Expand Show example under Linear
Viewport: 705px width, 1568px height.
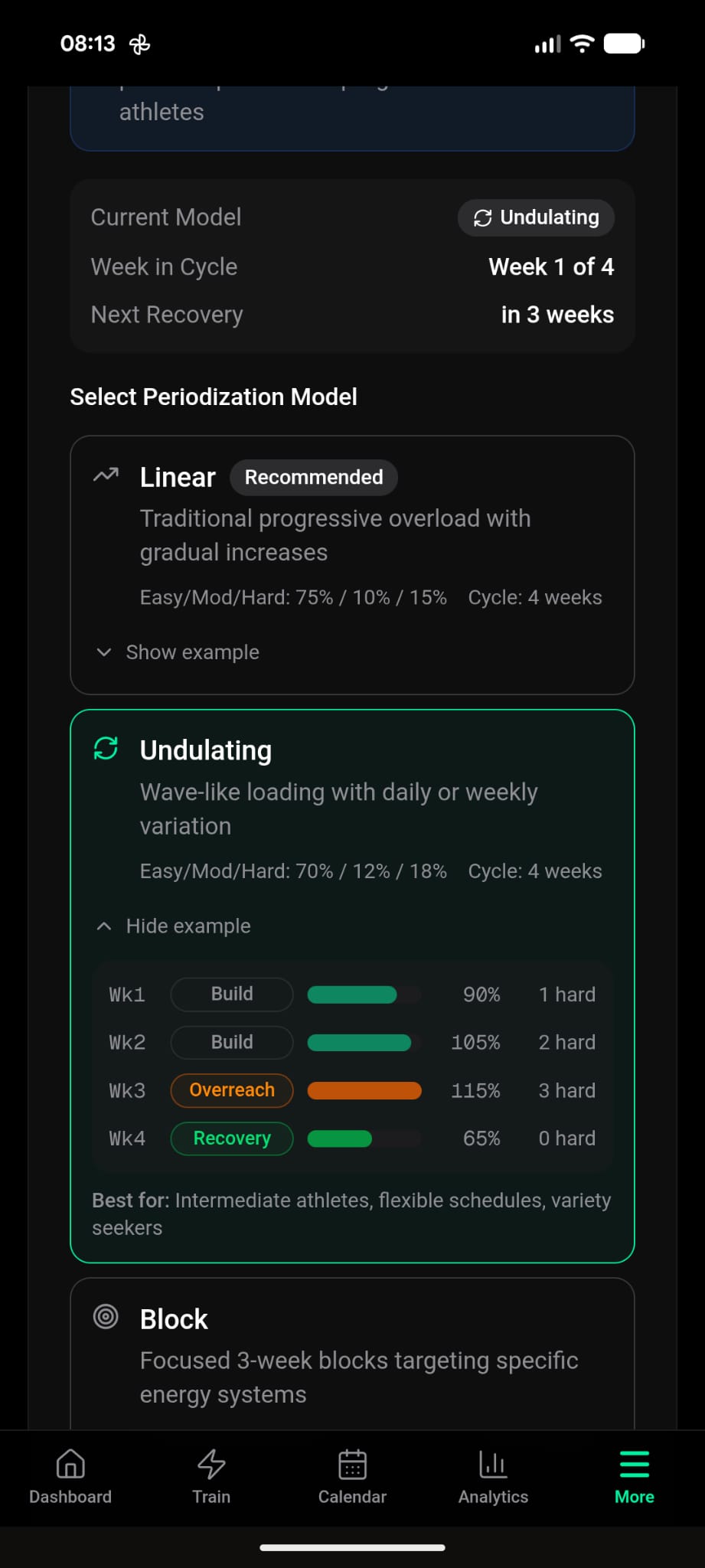[192, 652]
